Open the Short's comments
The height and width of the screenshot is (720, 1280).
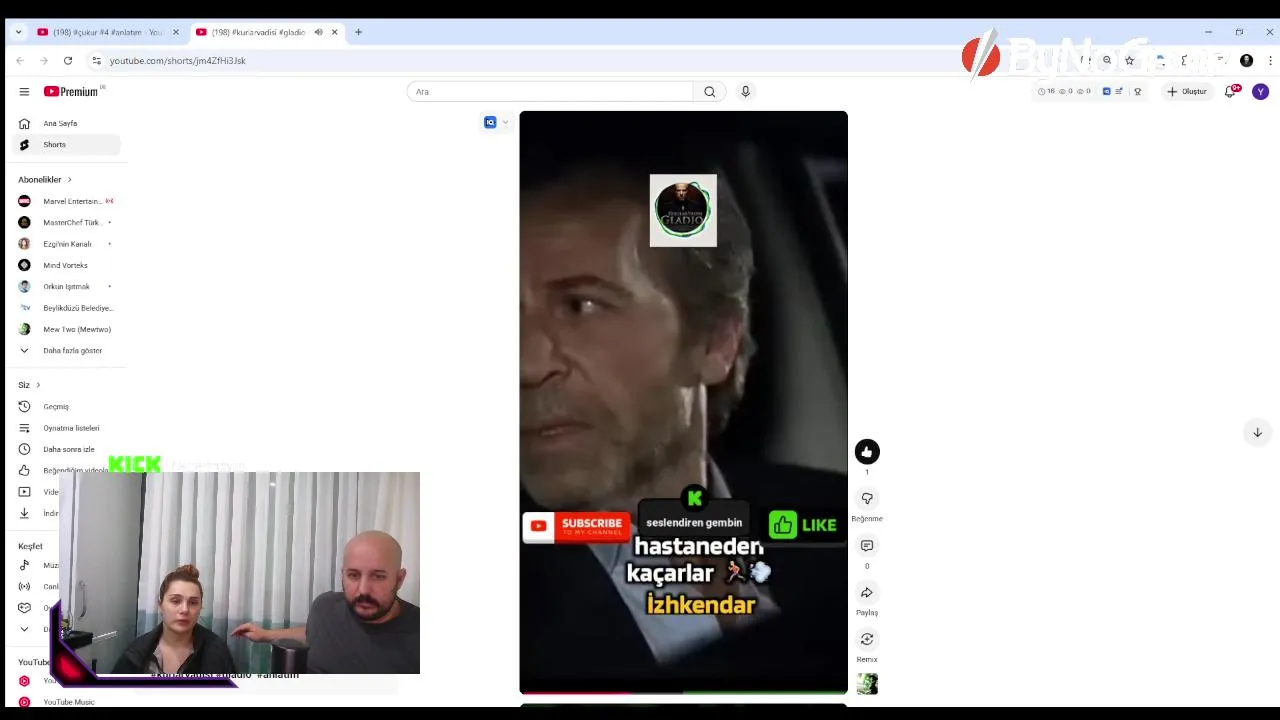pos(867,546)
